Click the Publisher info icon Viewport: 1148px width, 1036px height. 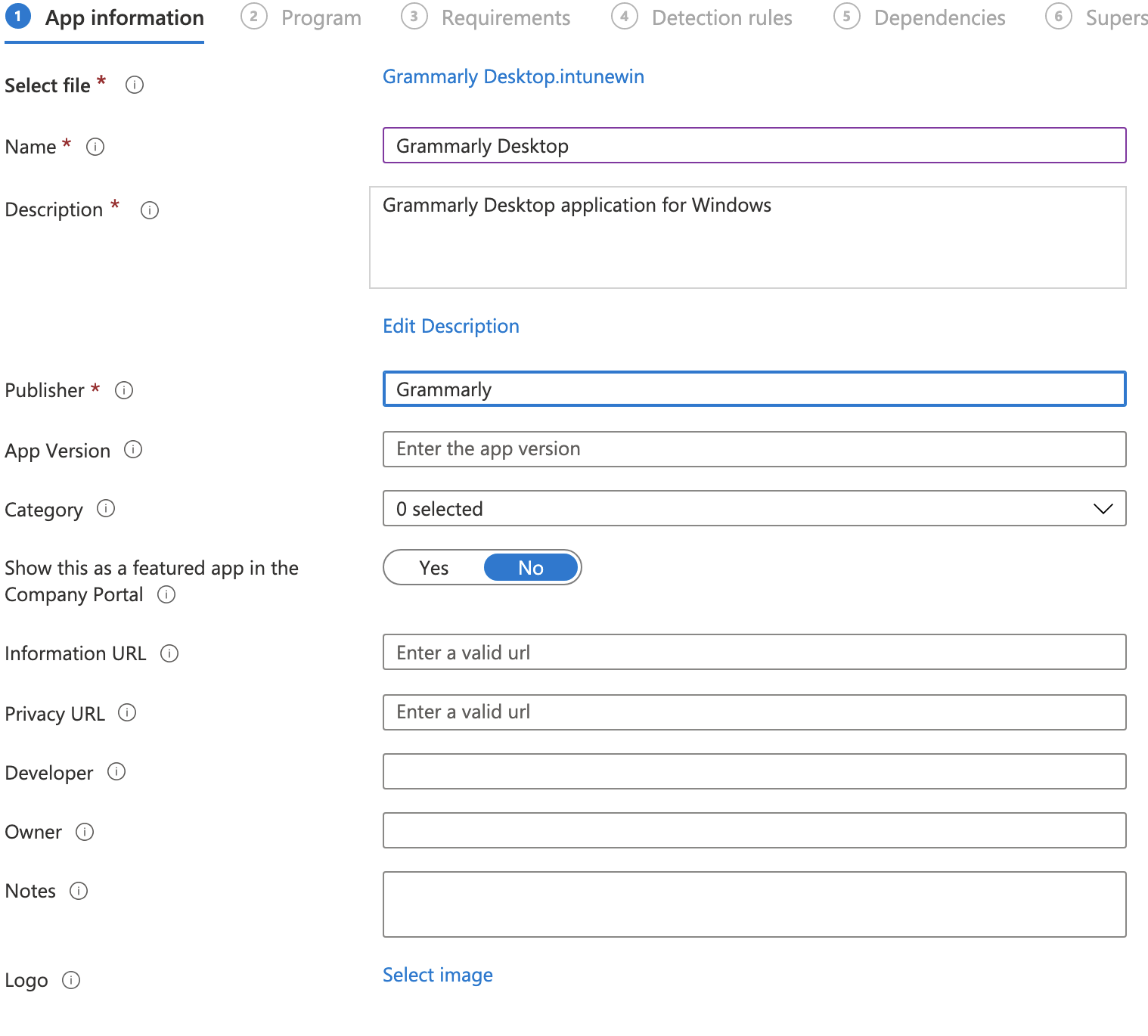124,390
